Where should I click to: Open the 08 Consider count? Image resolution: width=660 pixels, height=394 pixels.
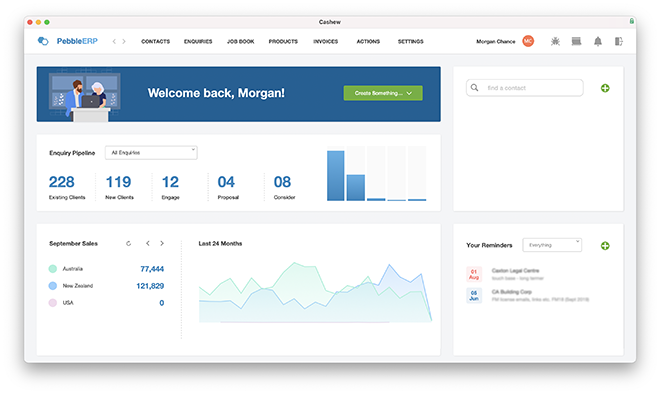[x=282, y=182]
